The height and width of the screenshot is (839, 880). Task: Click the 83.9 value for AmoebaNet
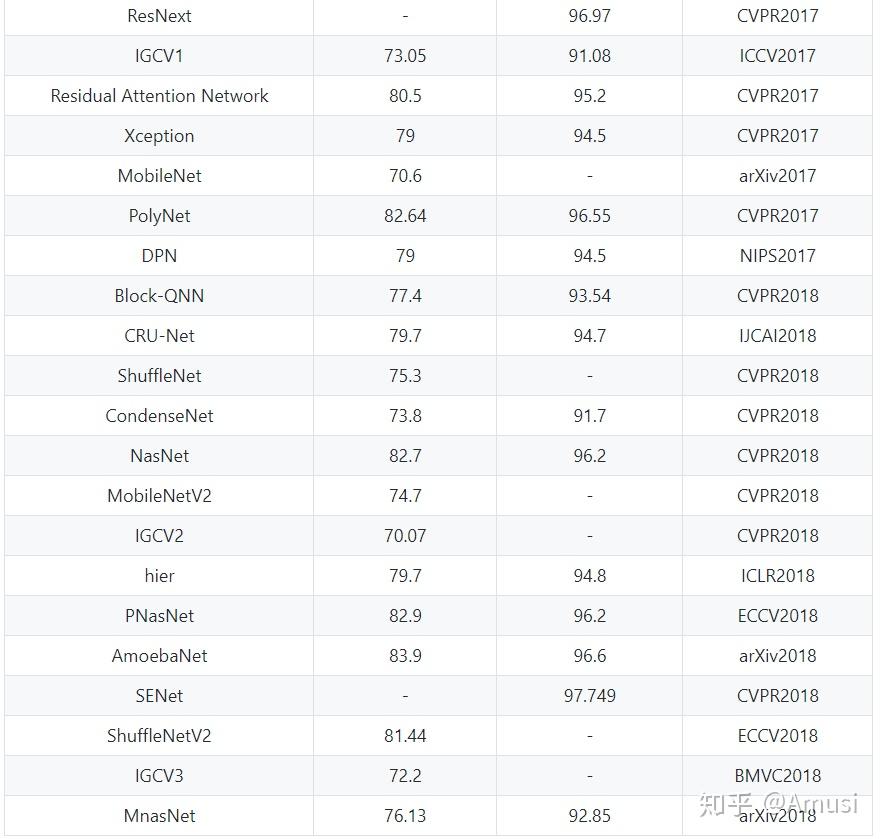pyautogui.click(x=405, y=656)
